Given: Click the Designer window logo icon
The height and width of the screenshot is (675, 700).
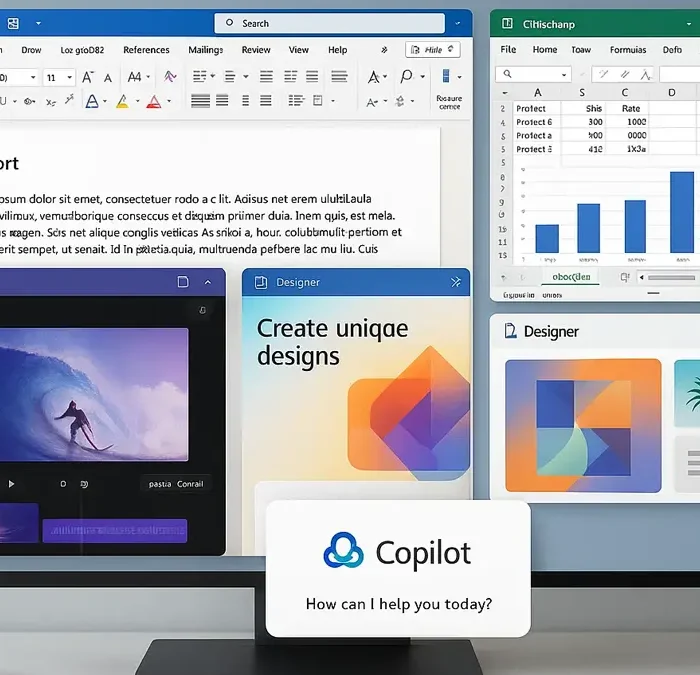Looking at the screenshot, I should point(510,331).
